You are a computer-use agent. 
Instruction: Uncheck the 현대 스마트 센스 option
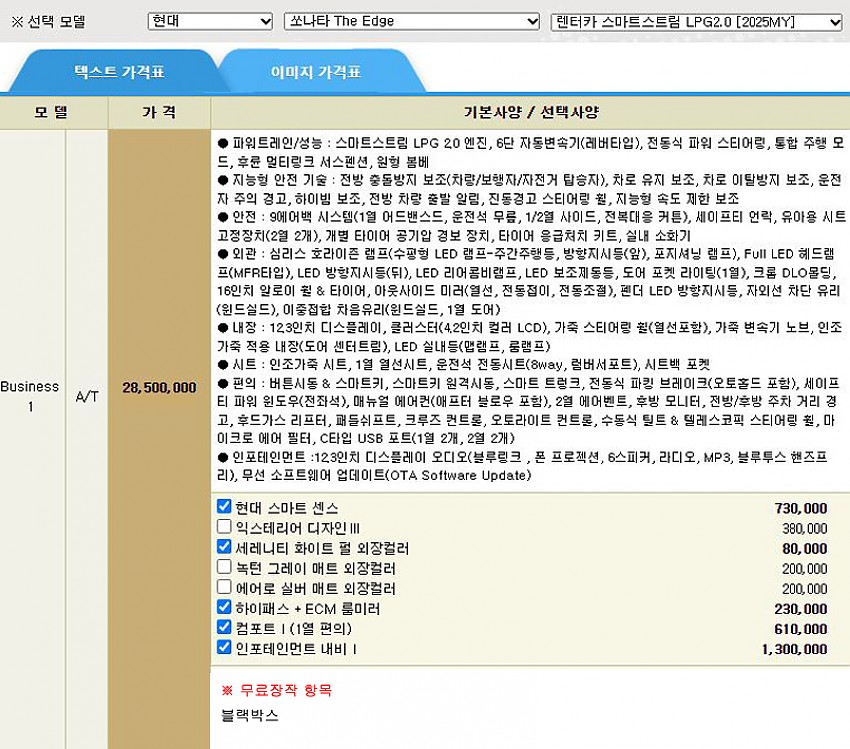point(224,507)
